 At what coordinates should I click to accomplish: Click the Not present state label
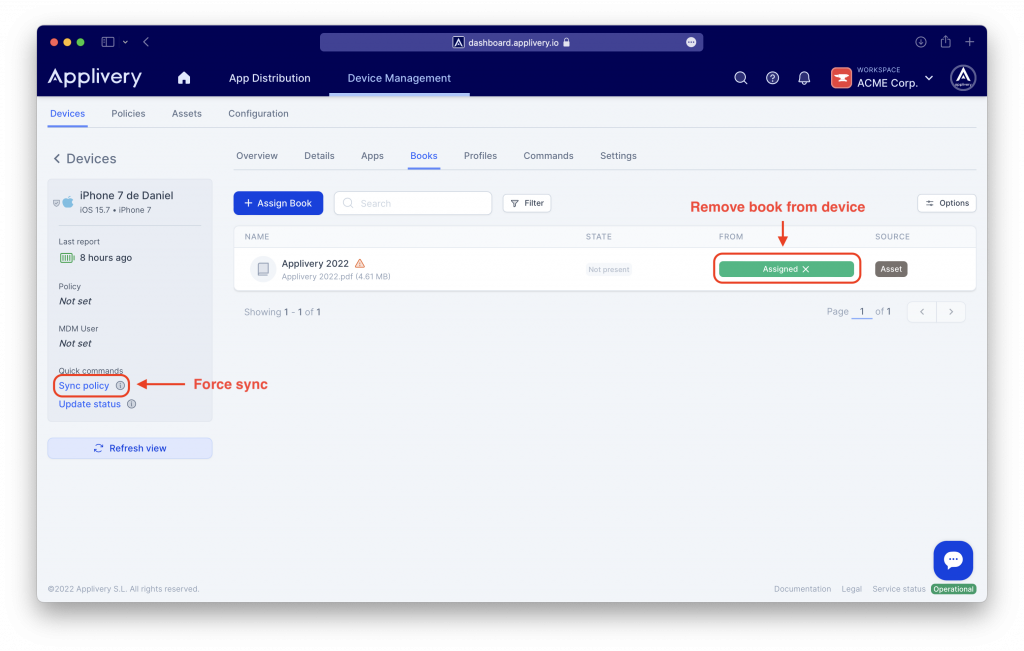(x=609, y=269)
